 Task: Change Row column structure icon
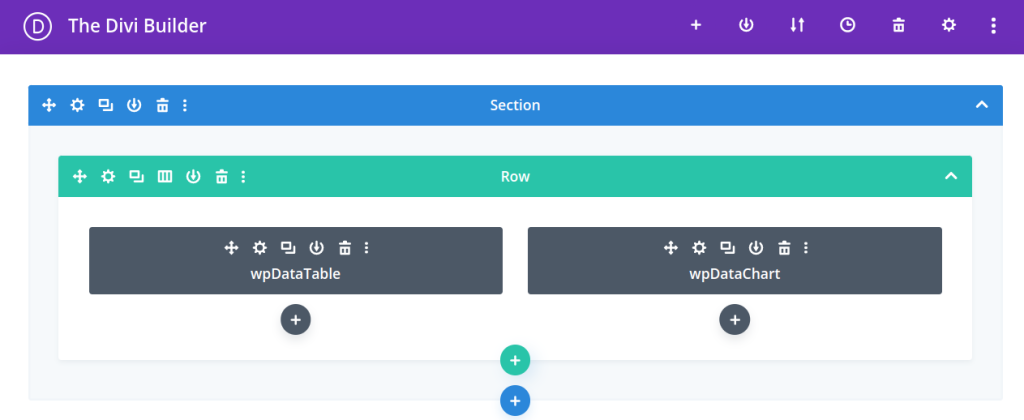(x=165, y=176)
